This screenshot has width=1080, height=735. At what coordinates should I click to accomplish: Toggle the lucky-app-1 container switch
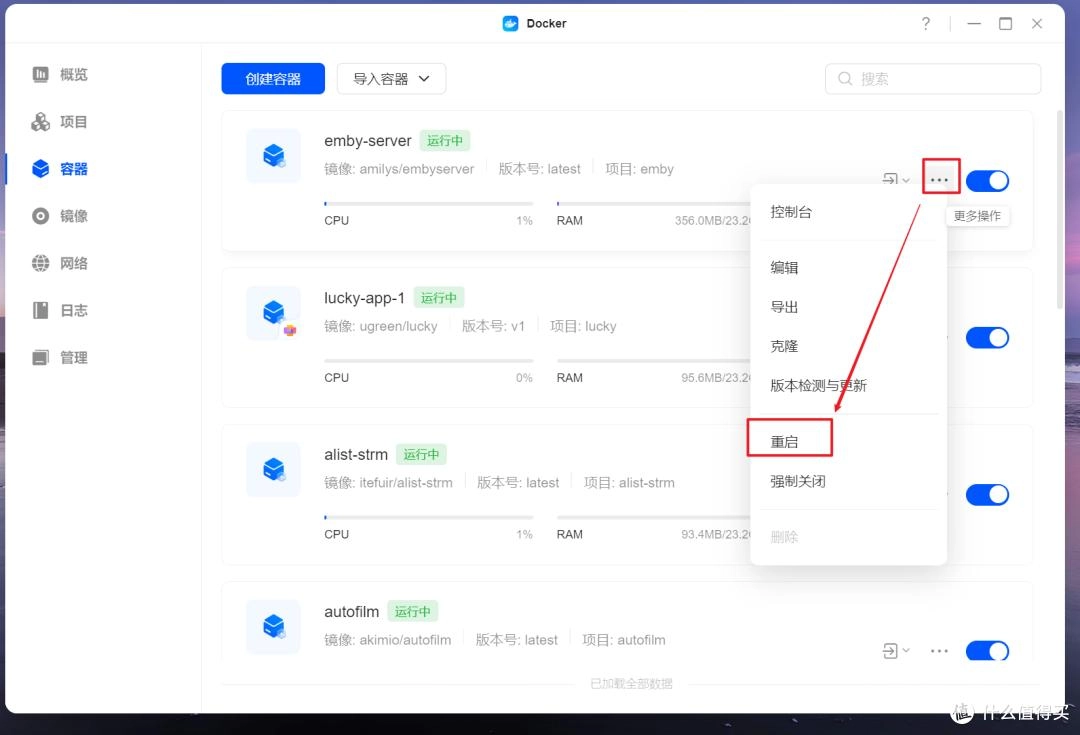tap(987, 338)
